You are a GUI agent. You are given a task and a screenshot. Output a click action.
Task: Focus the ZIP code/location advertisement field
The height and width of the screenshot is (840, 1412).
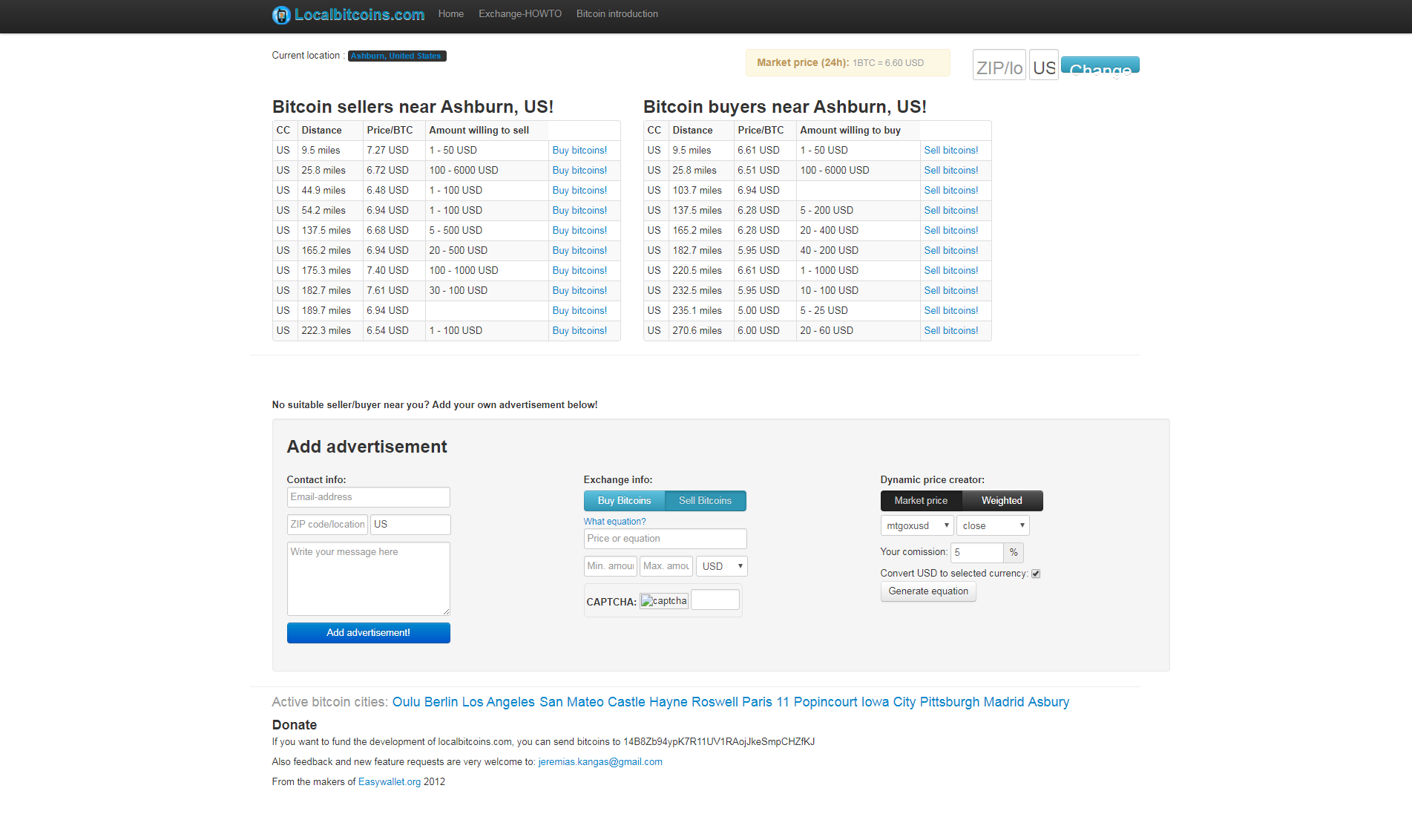tap(327, 525)
